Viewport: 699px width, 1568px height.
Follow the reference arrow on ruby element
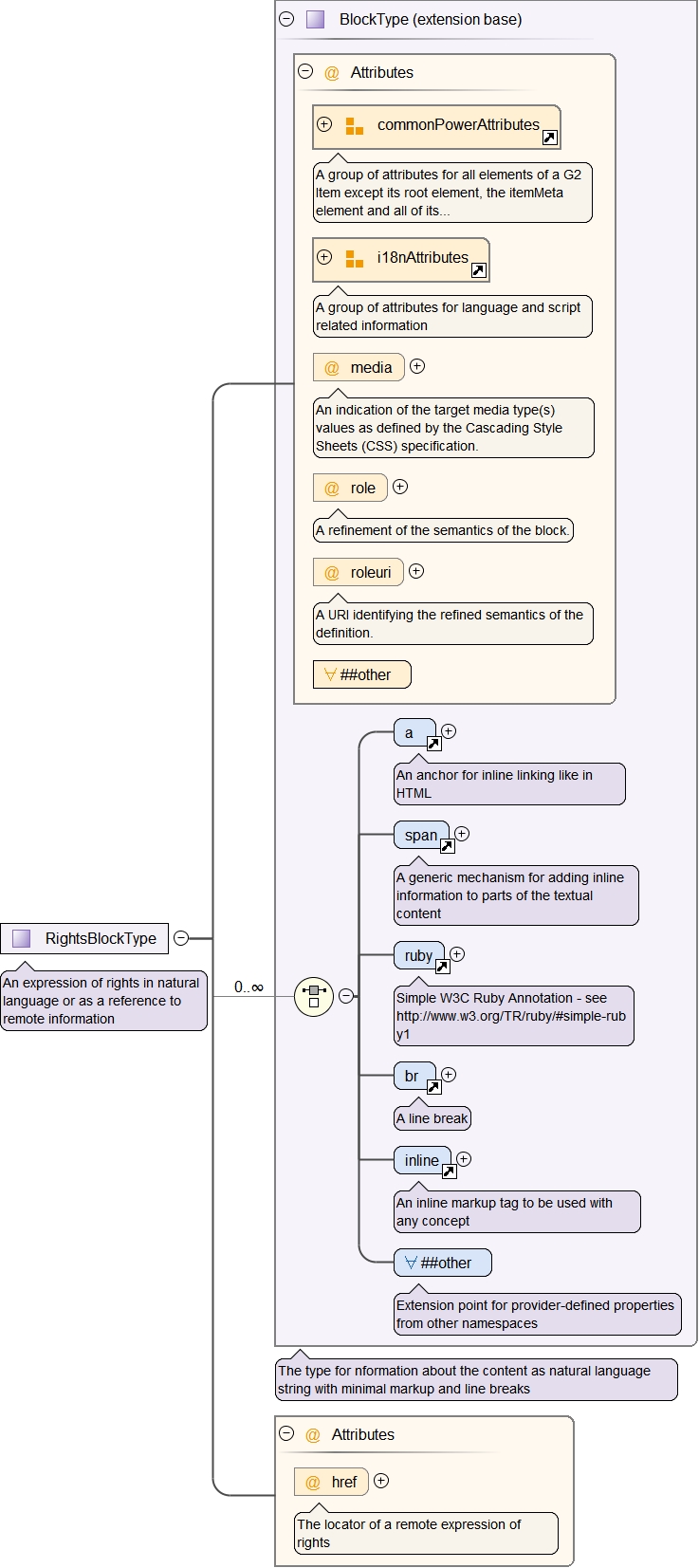tap(442, 967)
